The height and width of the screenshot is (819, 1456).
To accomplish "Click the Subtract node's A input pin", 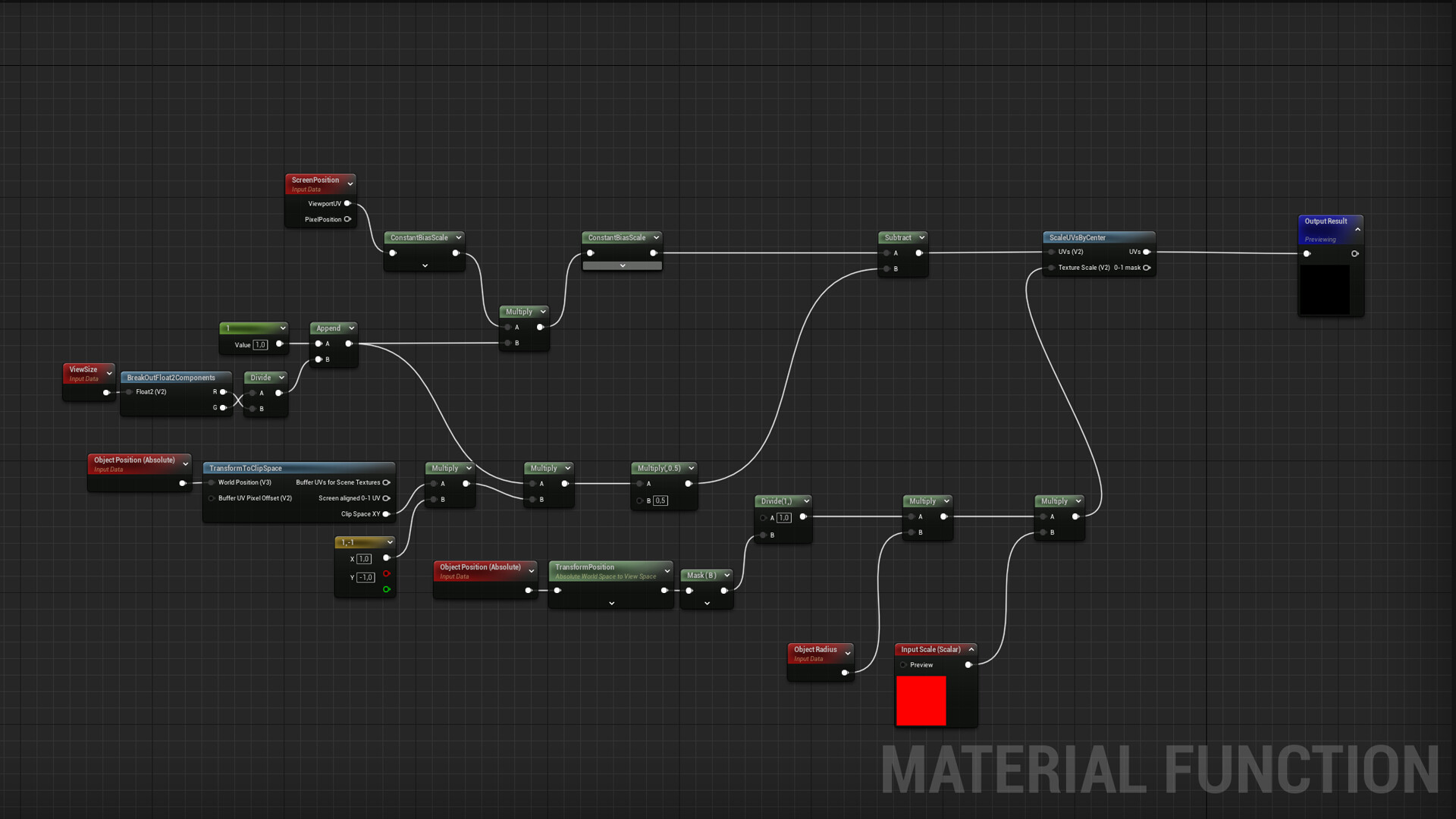I will tap(886, 253).
